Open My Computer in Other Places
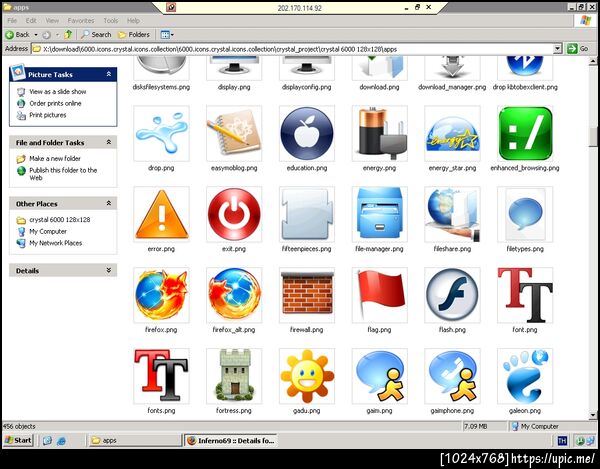This screenshot has width=600, height=469. tap(48, 231)
